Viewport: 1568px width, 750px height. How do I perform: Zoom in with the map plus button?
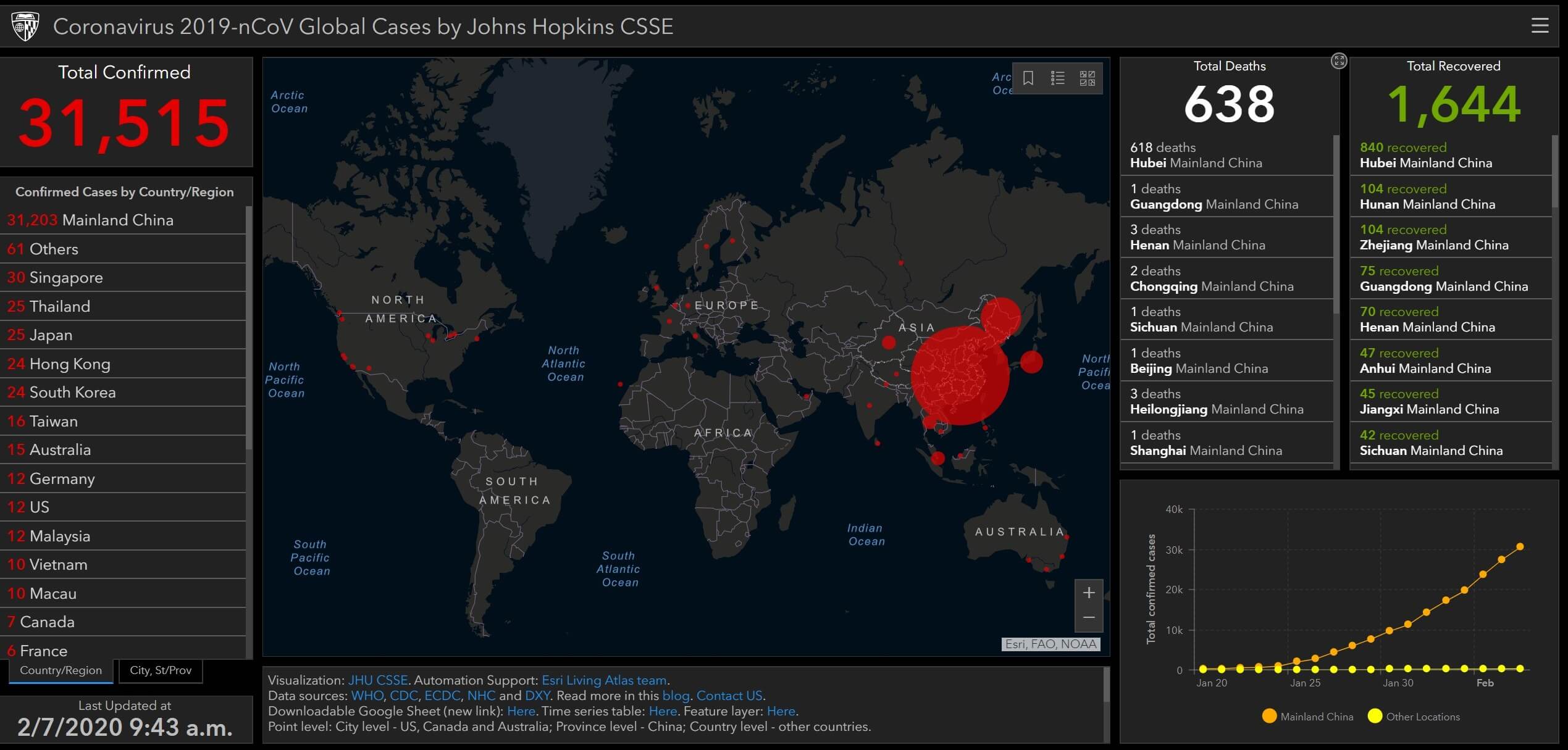coord(1089,593)
